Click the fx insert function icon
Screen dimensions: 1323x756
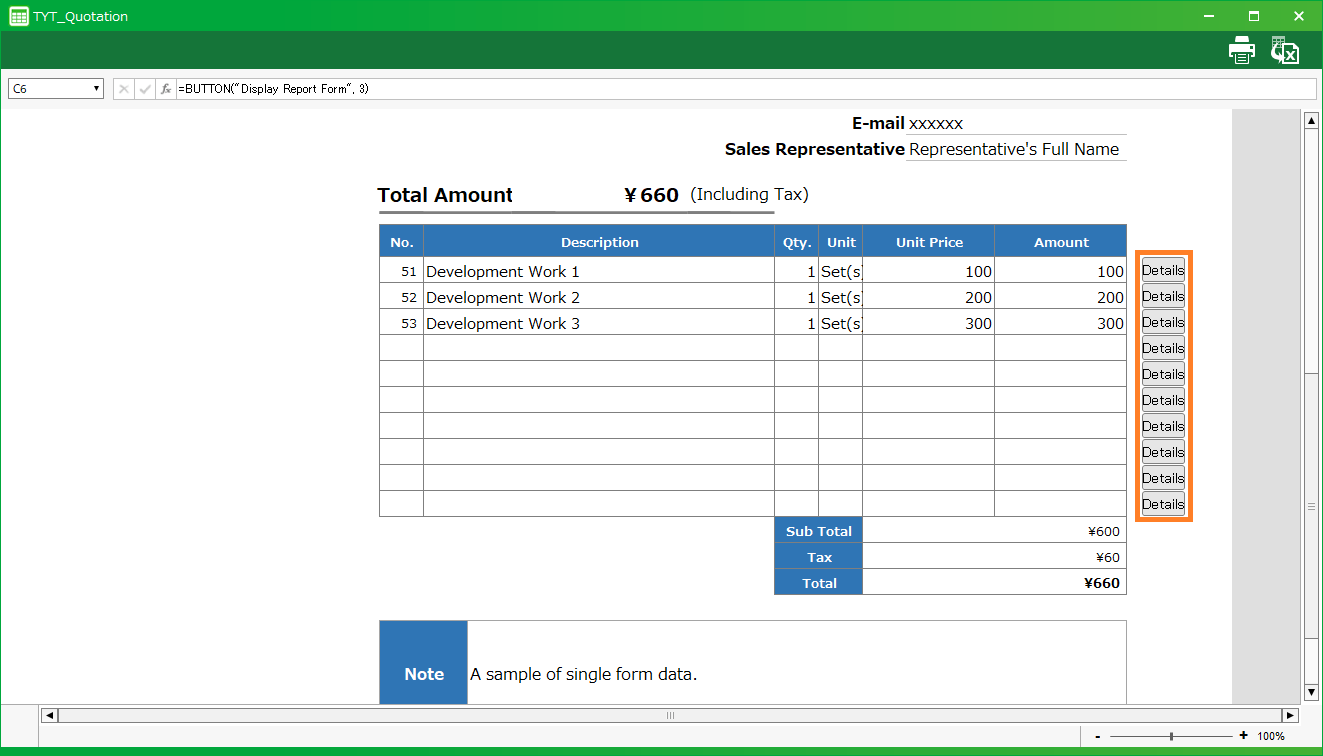coord(166,89)
